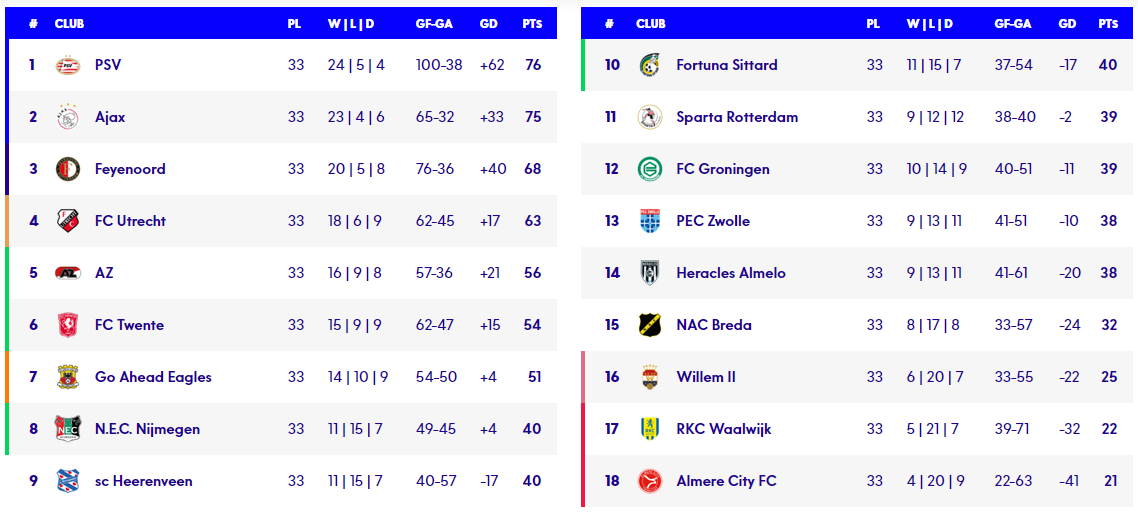Click the CLUB header in left table
The image size is (1138, 514).
pyautogui.click(x=69, y=23)
